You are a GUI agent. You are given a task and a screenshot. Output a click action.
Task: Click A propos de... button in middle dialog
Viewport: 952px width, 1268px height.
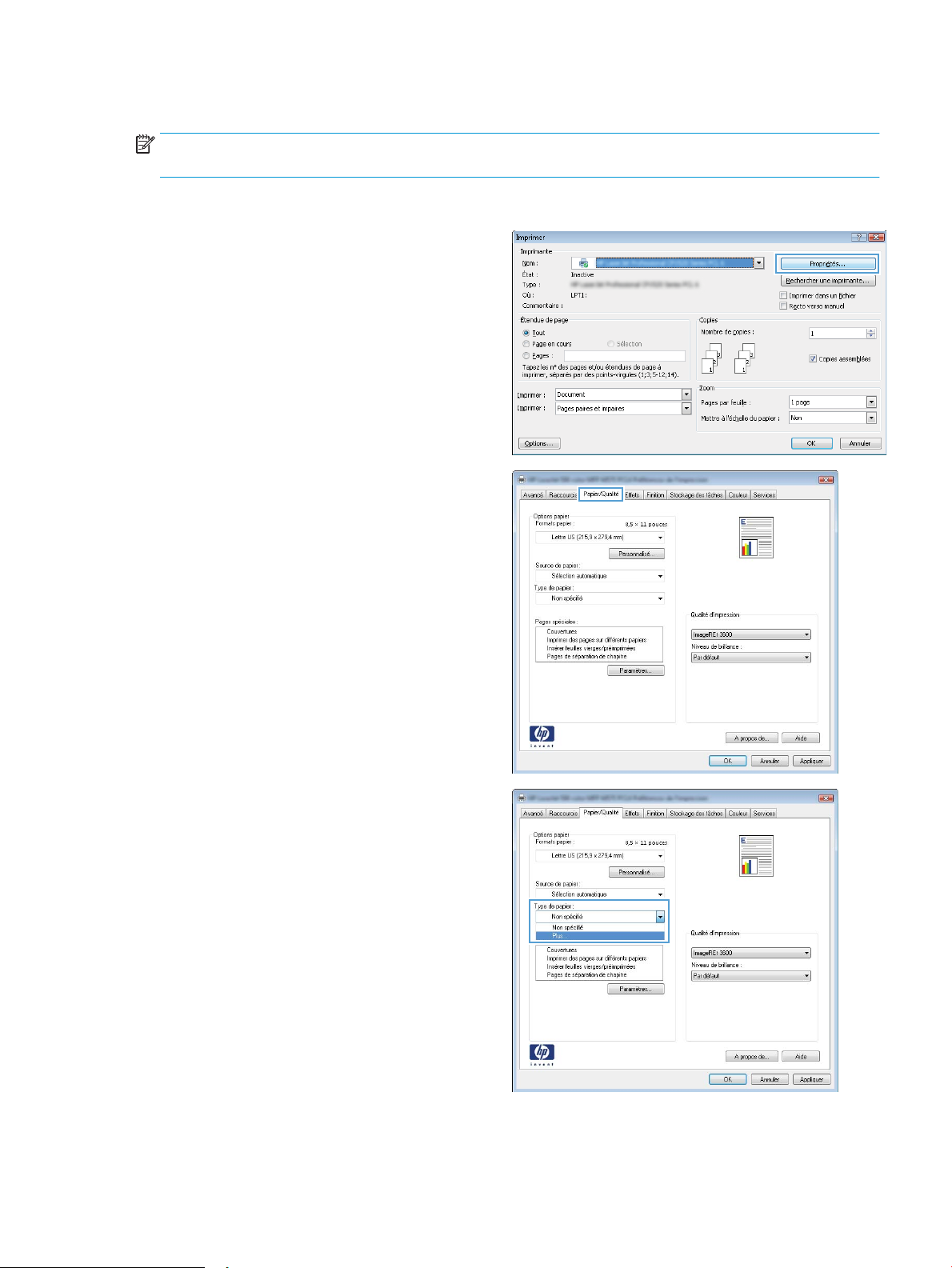[x=751, y=738]
